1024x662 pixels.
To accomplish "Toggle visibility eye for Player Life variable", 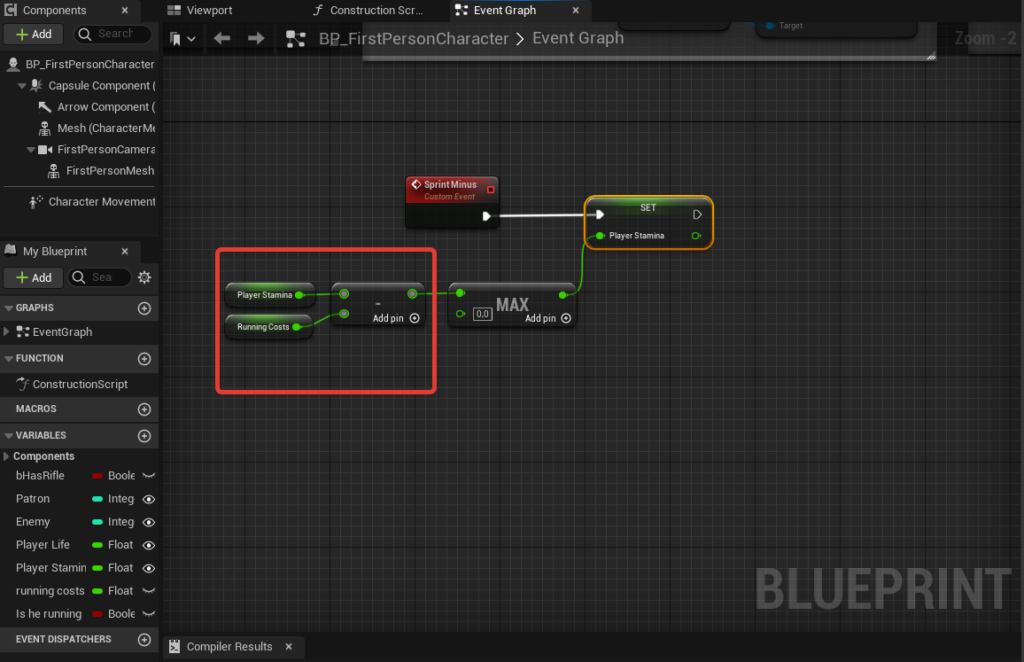I will click(149, 545).
